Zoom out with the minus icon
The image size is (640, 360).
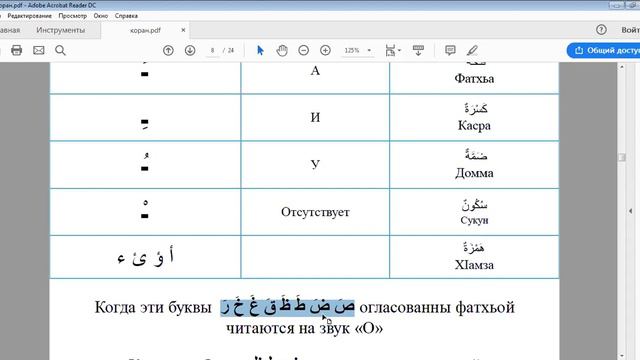pos(303,50)
